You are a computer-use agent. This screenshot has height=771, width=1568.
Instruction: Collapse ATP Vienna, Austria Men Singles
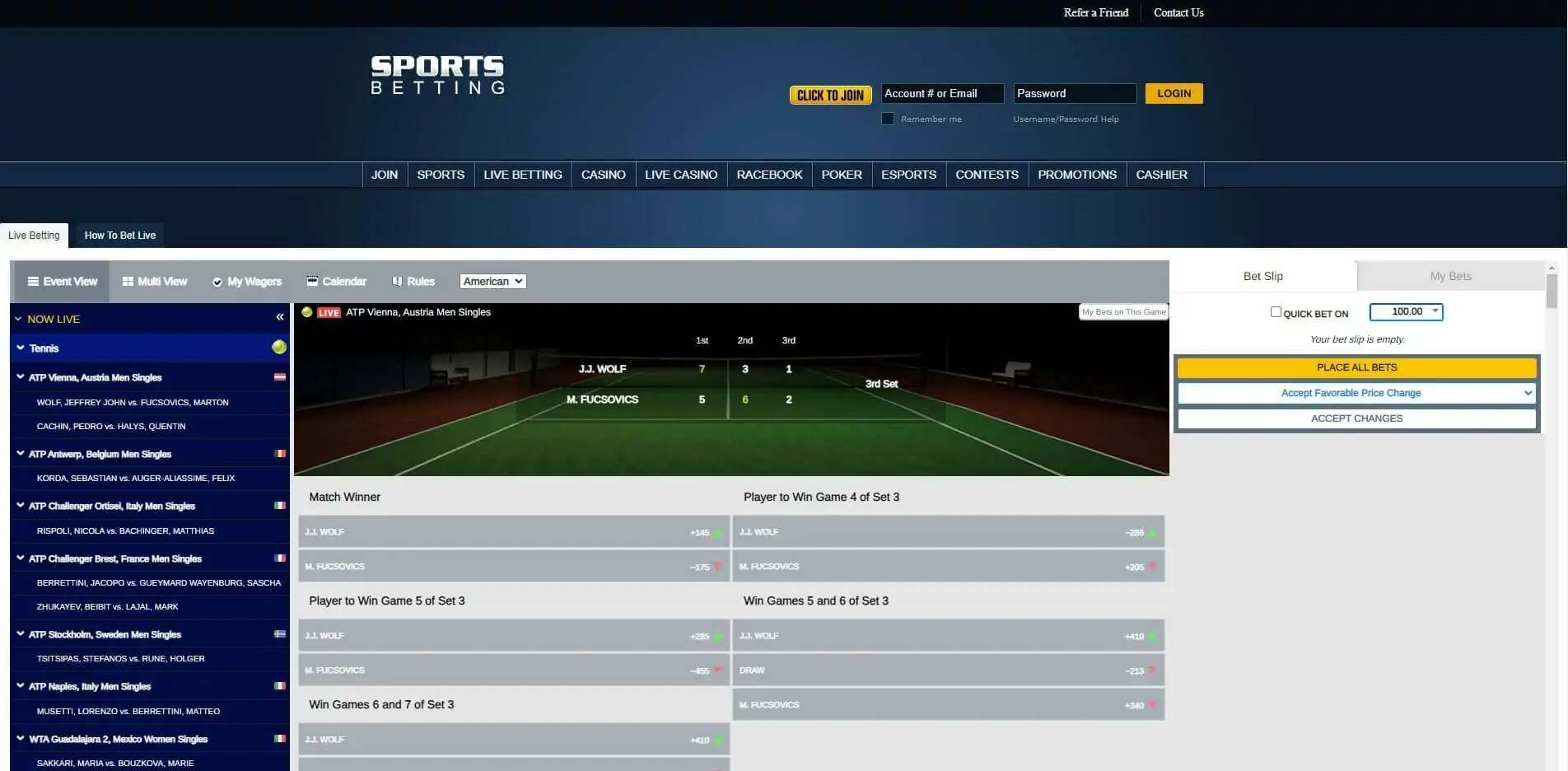21,376
